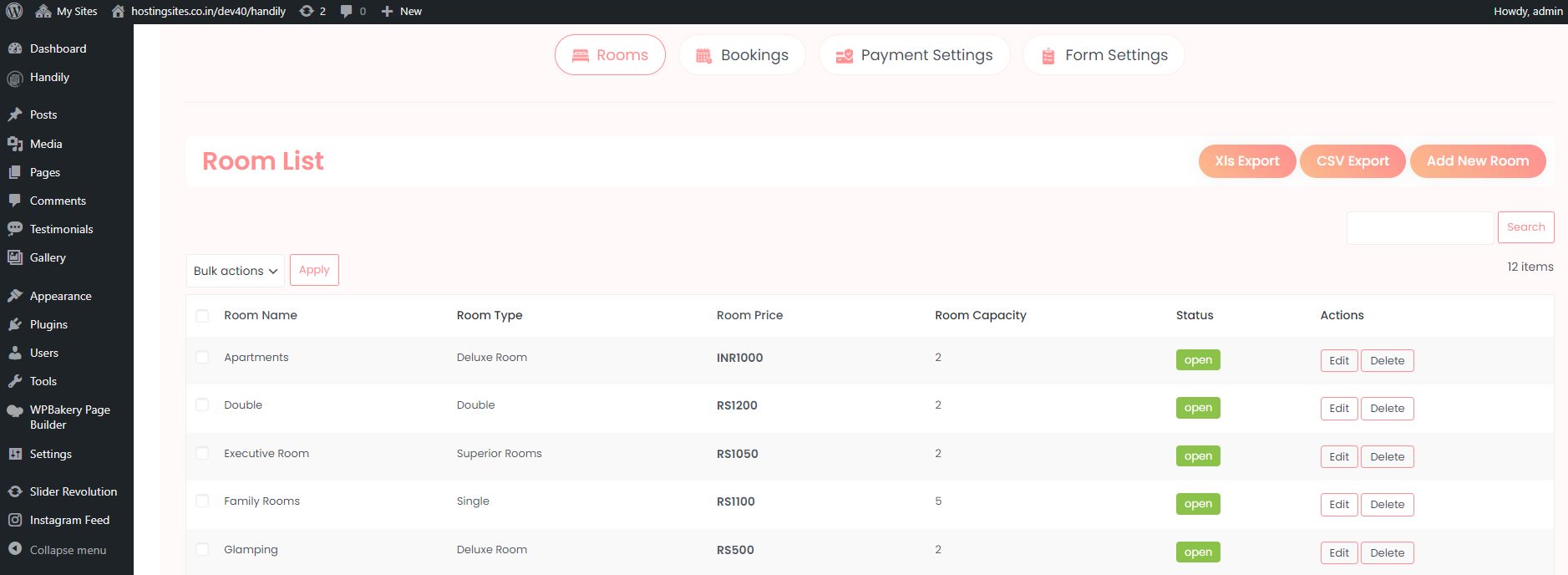Open the Instagram Feed sidebar icon

point(15,520)
